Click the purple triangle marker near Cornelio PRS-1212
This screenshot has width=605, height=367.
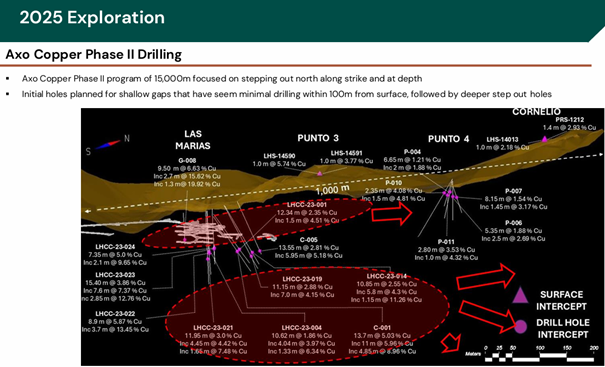pos(544,139)
